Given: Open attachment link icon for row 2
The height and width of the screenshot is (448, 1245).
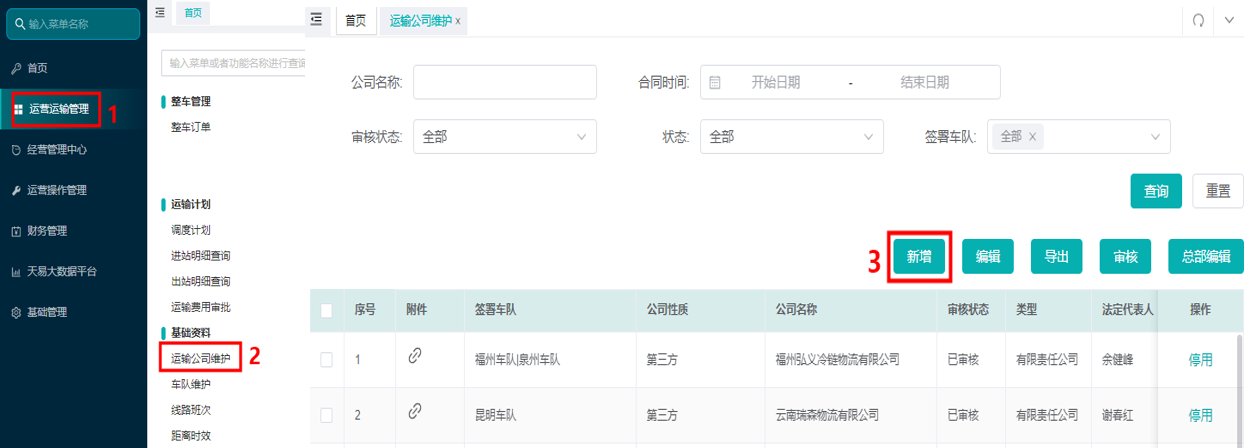Looking at the screenshot, I should pyautogui.click(x=414, y=411).
